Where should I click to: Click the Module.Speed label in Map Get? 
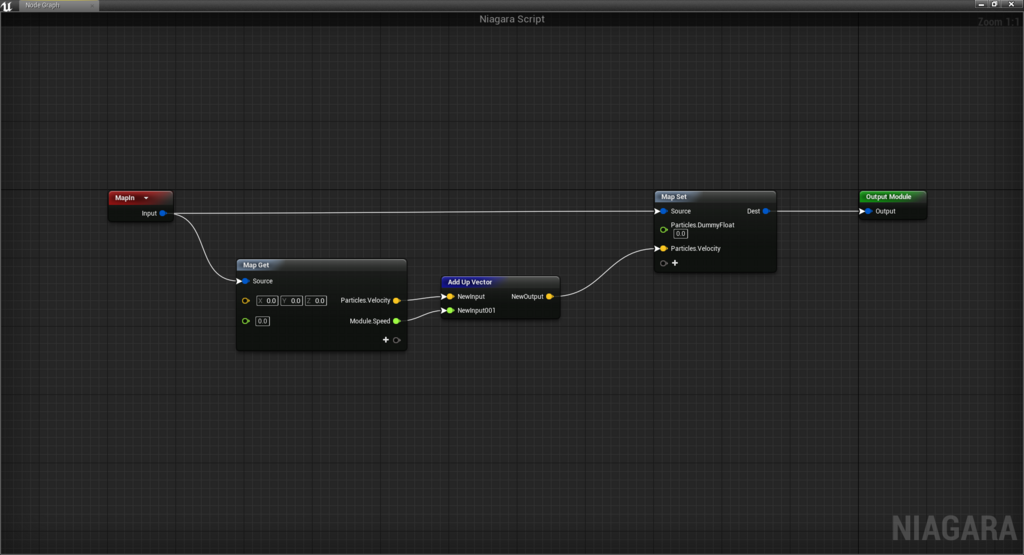(370, 321)
